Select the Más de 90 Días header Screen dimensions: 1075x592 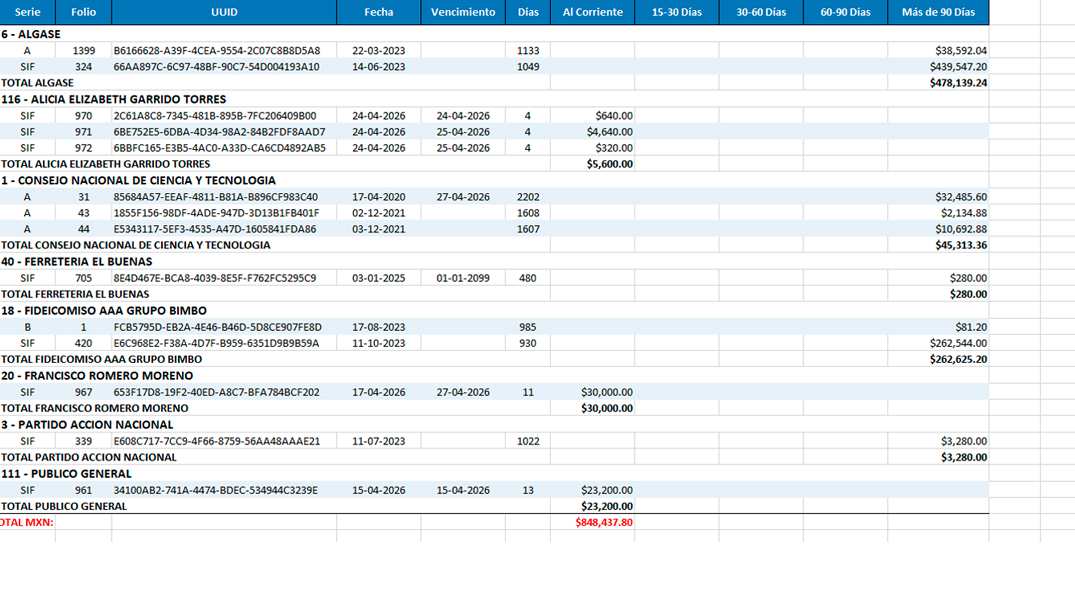pos(937,12)
